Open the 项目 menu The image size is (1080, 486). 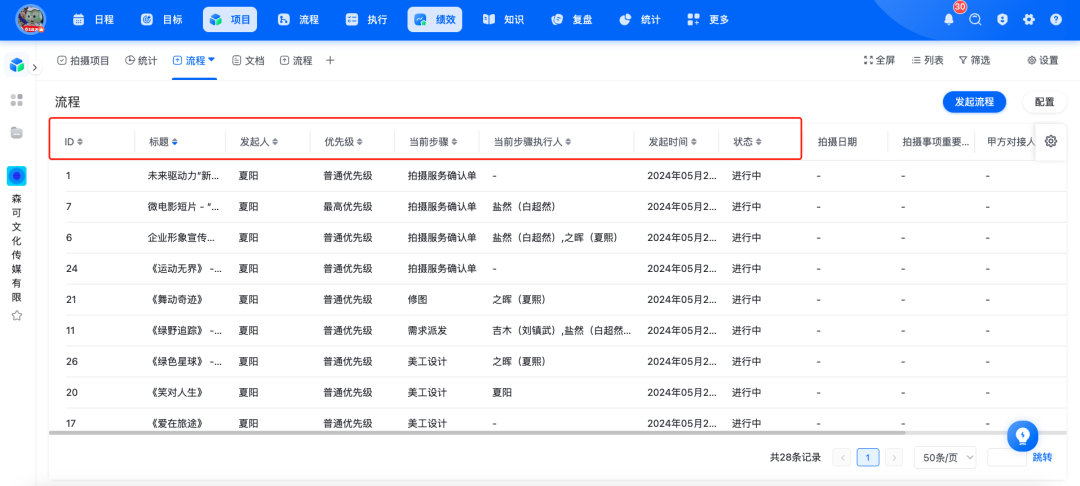point(230,19)
